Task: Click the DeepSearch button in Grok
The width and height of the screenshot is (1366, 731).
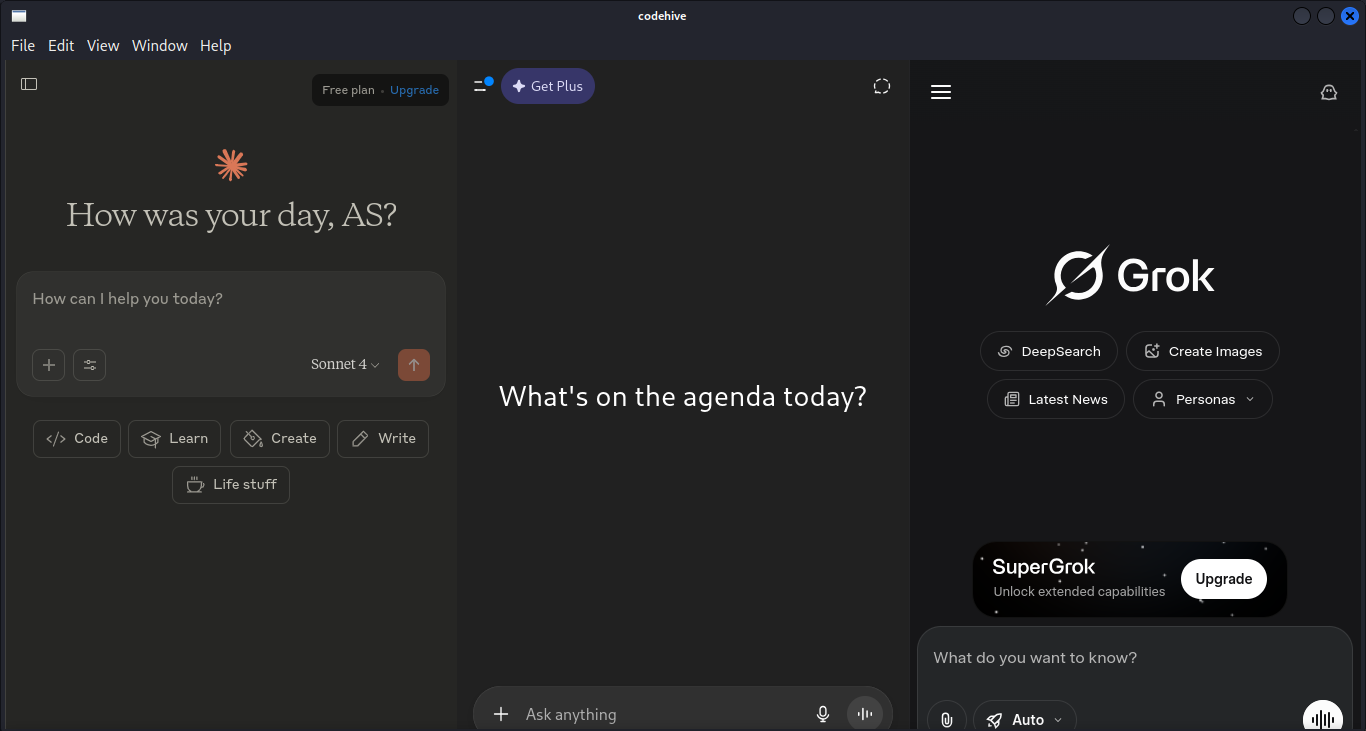Action: point(1049,351)
